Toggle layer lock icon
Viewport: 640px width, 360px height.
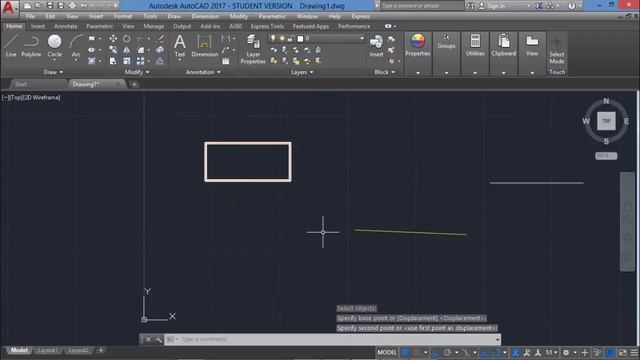[x=290, y=38]
